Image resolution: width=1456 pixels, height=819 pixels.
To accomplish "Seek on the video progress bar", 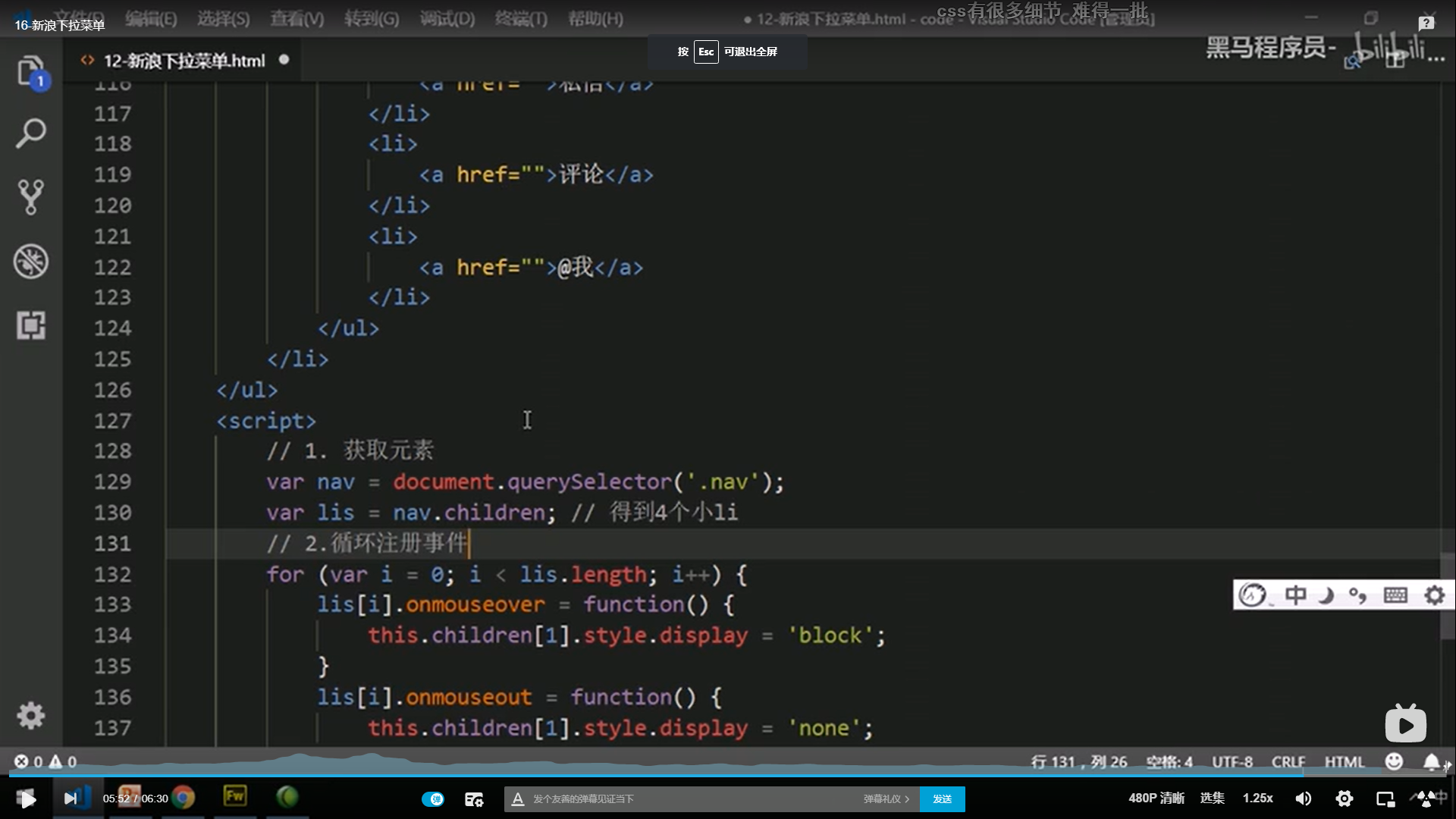I will pos(728,775).
